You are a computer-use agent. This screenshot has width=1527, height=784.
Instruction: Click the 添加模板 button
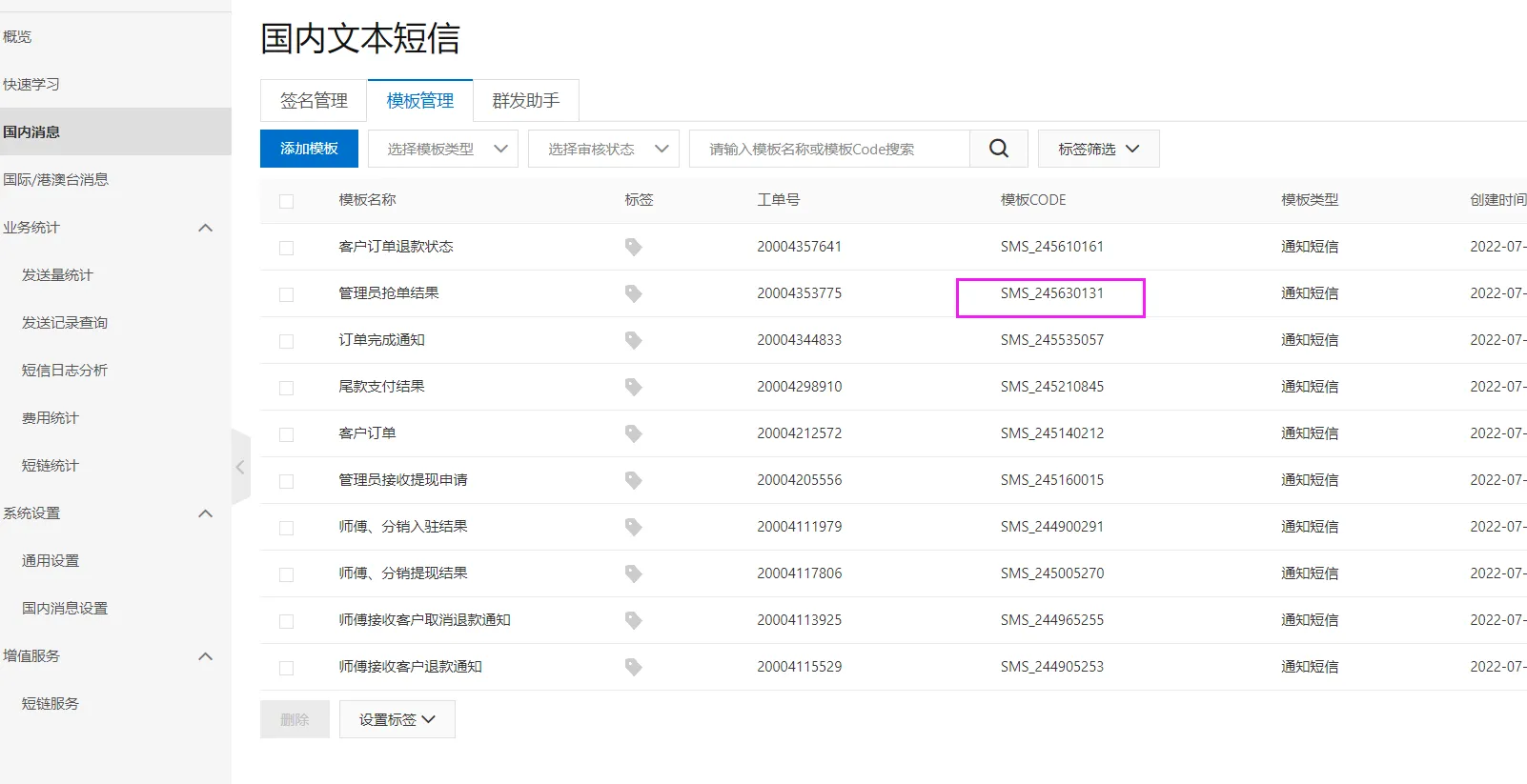(x=309, y=149)
